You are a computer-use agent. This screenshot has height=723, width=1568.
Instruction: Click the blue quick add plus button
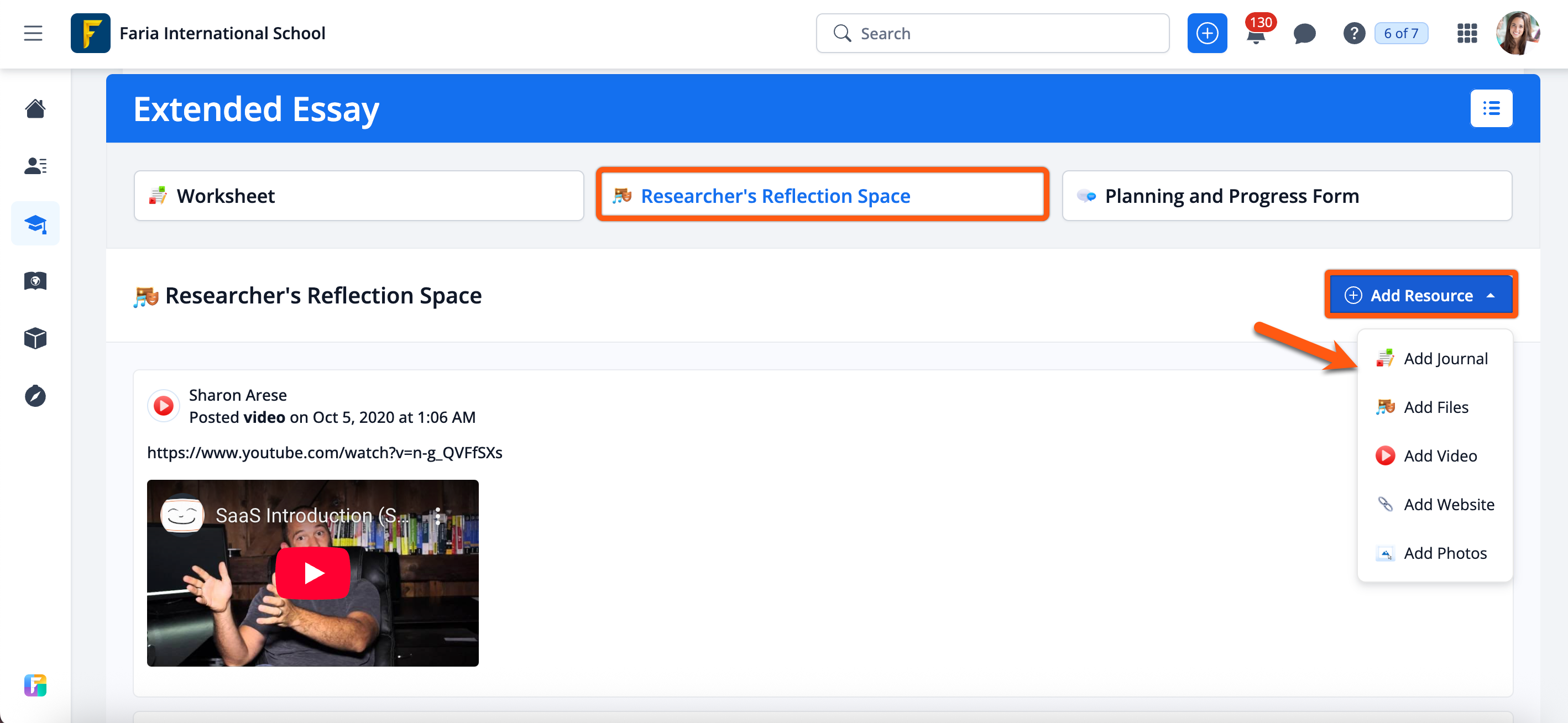(1207, 34)
